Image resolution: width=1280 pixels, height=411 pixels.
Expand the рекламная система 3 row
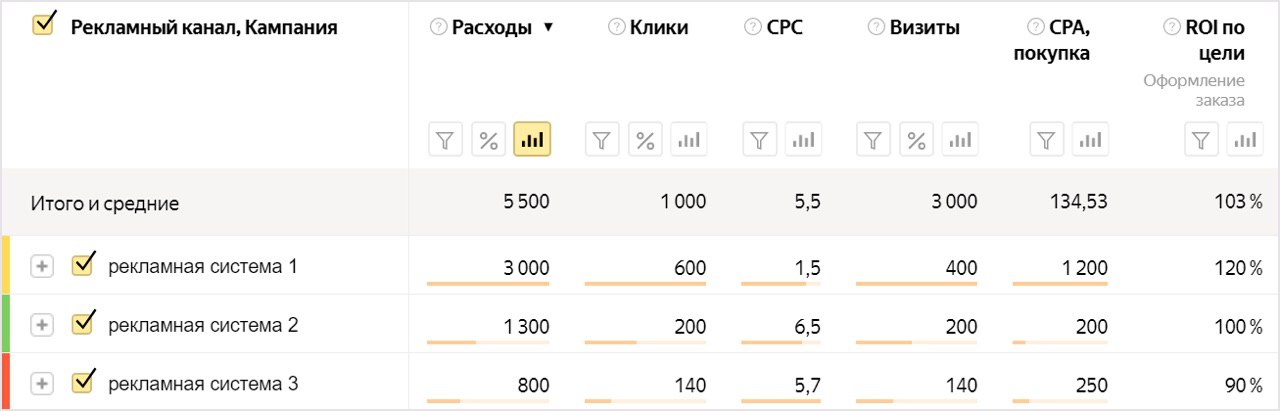point(41,383)
